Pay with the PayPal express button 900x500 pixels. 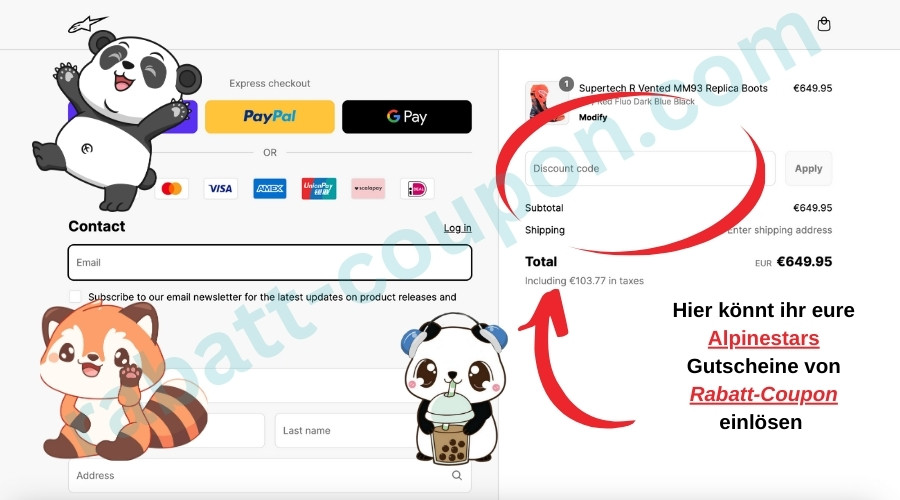[x=270, y=117]
